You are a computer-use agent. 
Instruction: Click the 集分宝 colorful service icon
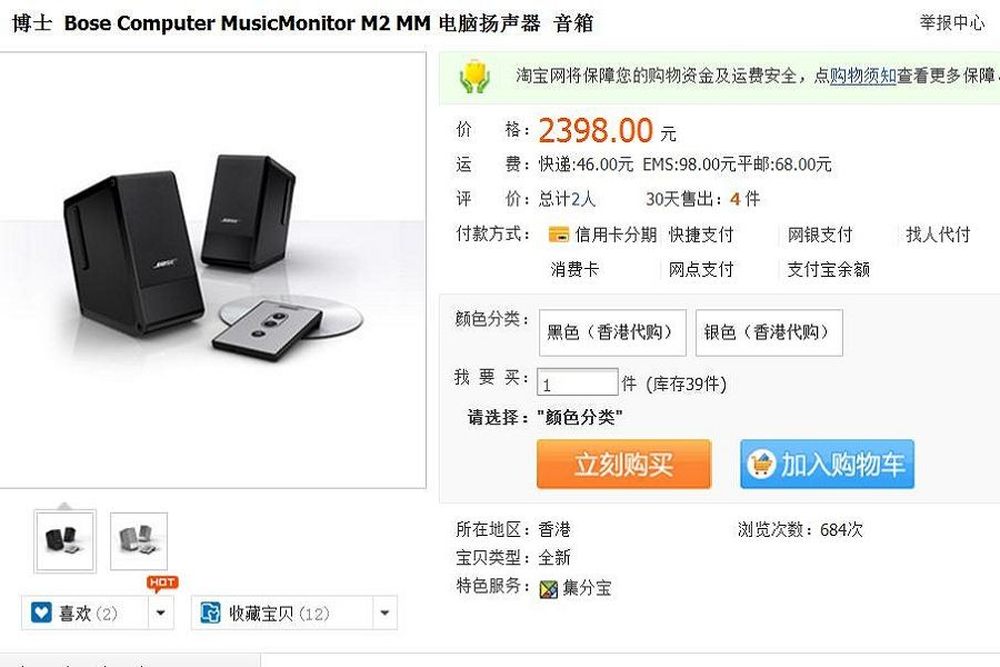548,589
